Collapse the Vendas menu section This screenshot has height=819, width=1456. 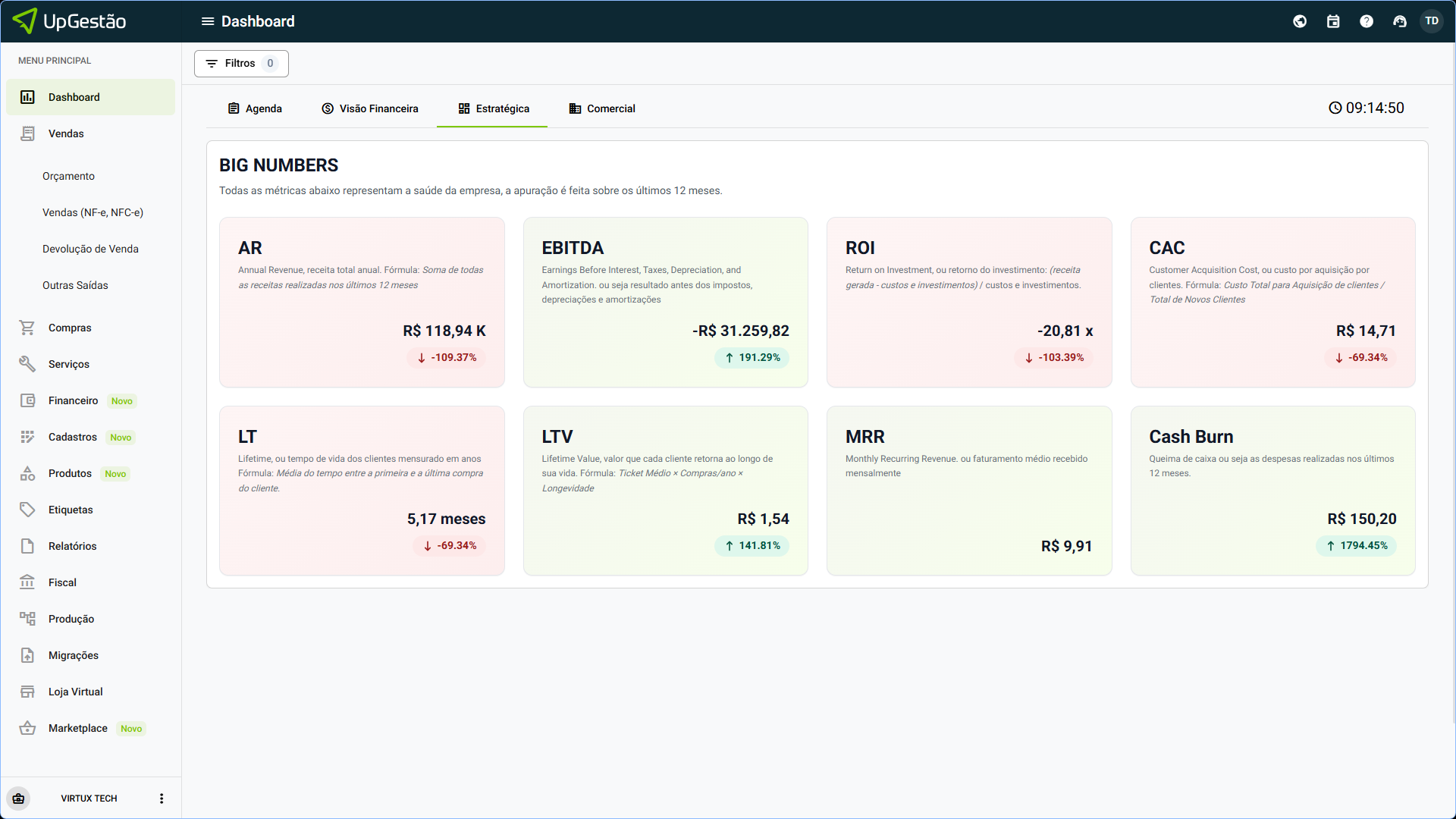coord(66,133)
